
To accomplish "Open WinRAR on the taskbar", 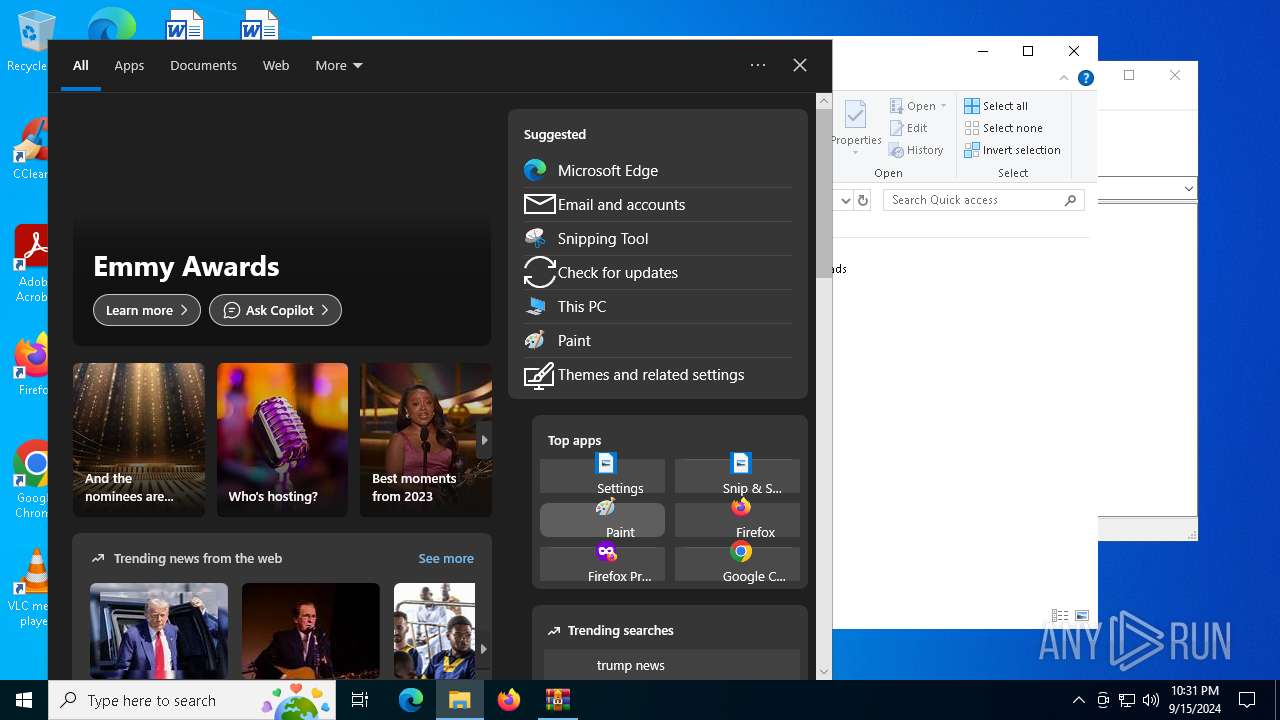I will click(x=557, y=700).
